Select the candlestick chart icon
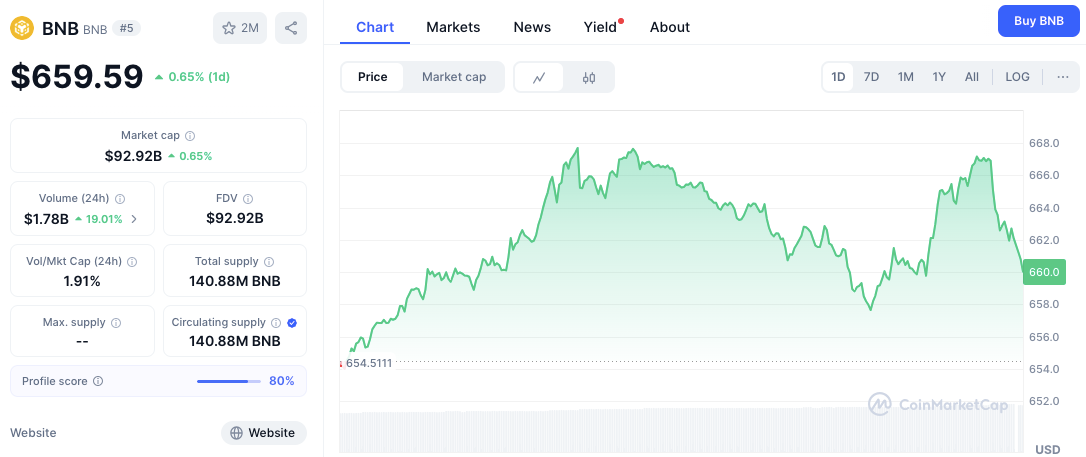 [589, 77]
